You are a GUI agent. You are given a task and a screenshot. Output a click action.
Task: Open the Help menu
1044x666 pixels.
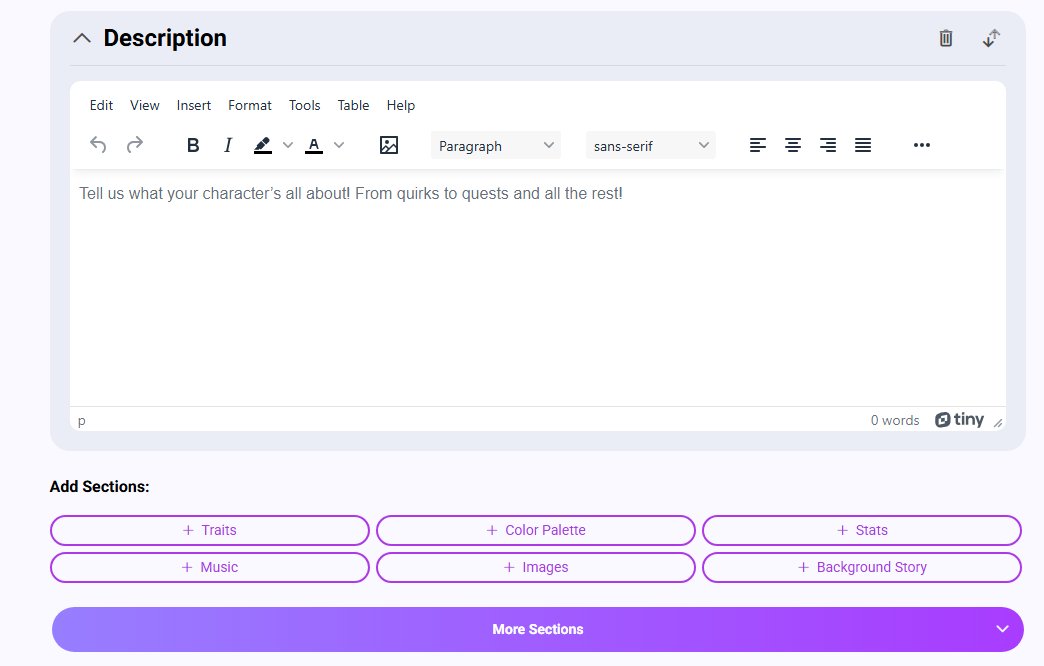401,105
